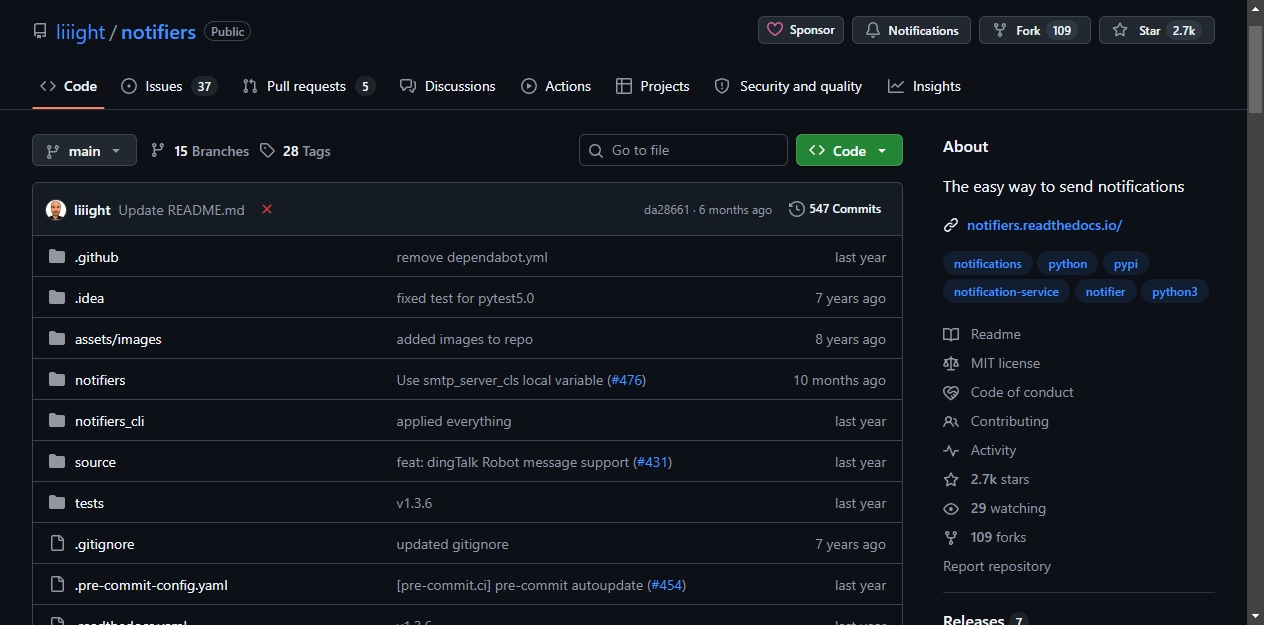The width and height of the screenshot is (1264, 625).
Task: Open the Discussions tab
Action: coord(448,86)
